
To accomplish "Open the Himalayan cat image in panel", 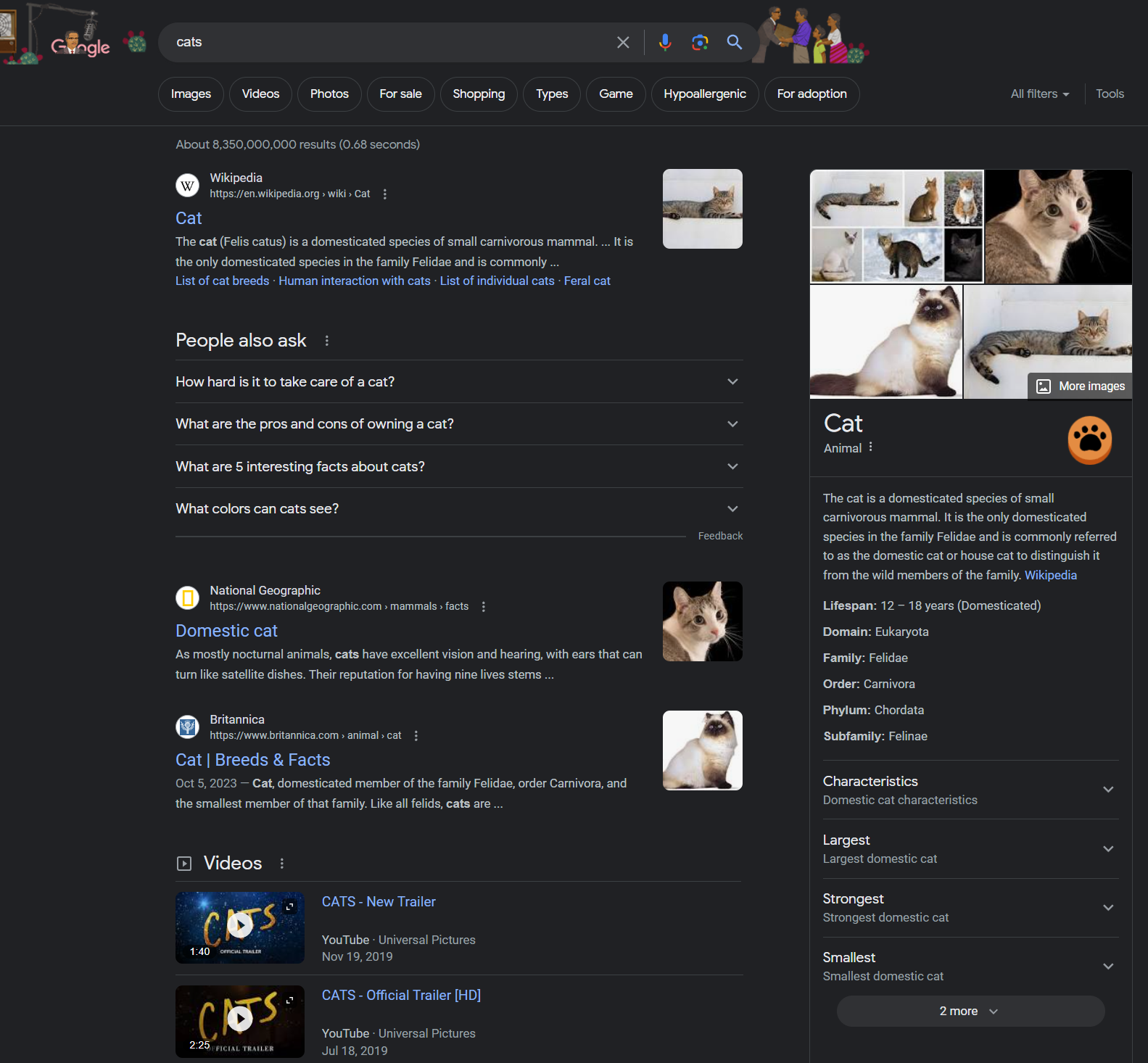I will [886, 342].
